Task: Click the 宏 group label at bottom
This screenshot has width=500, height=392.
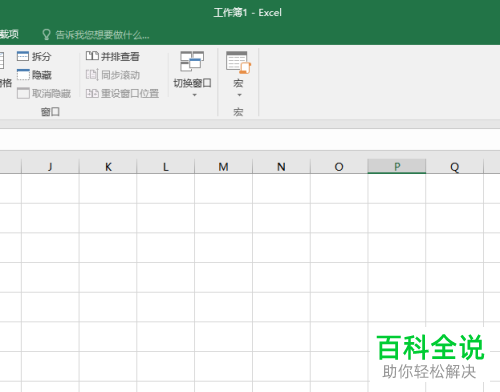Action: pos(238,112)
